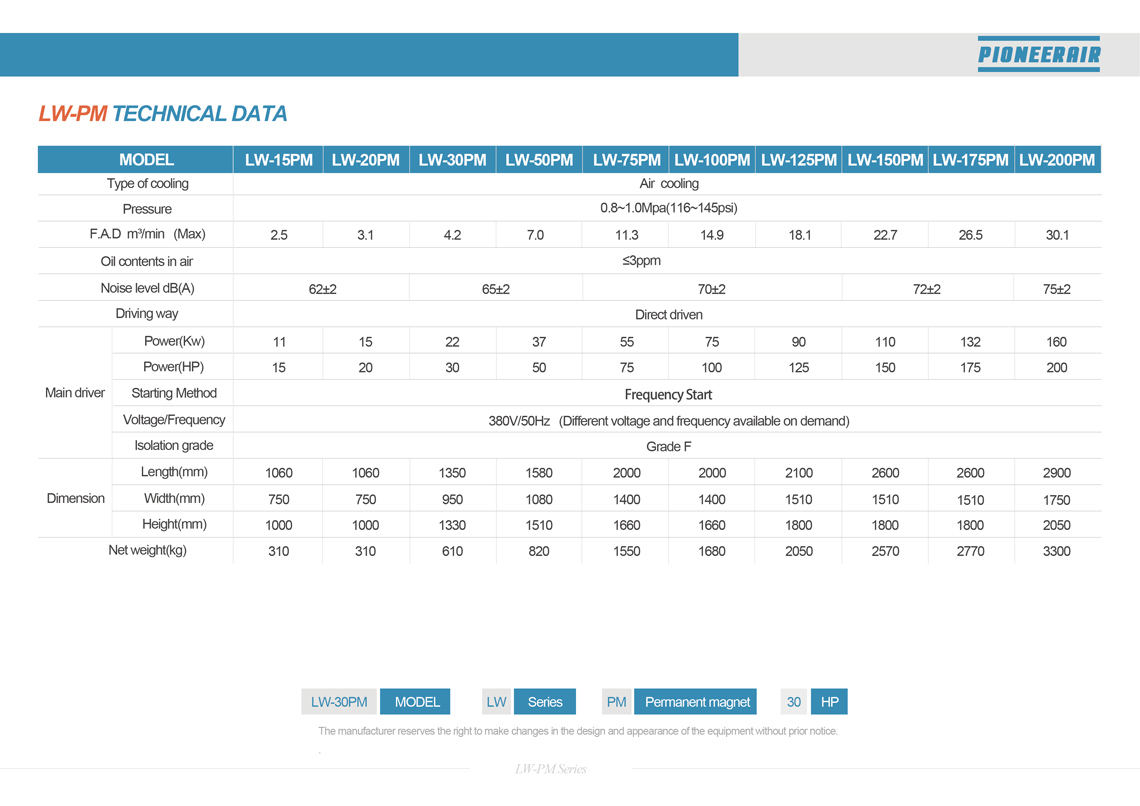Click the Grade F value
This screenshot has height=806, width=1140.
pyautogui.click(x=669, y=447)
